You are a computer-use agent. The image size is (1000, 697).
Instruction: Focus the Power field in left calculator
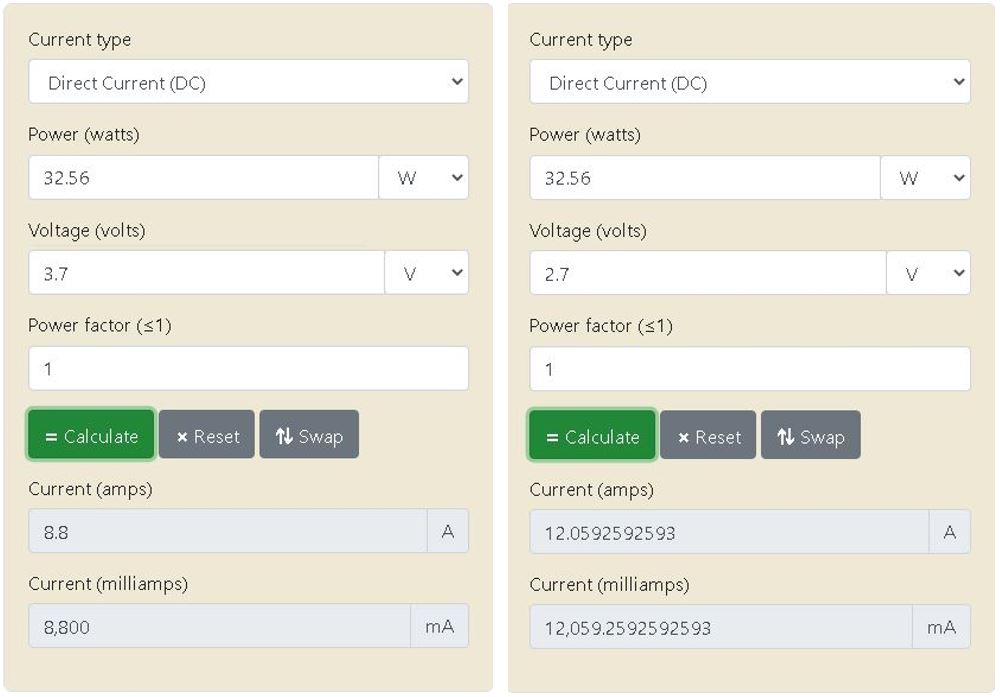coord(203,178)
